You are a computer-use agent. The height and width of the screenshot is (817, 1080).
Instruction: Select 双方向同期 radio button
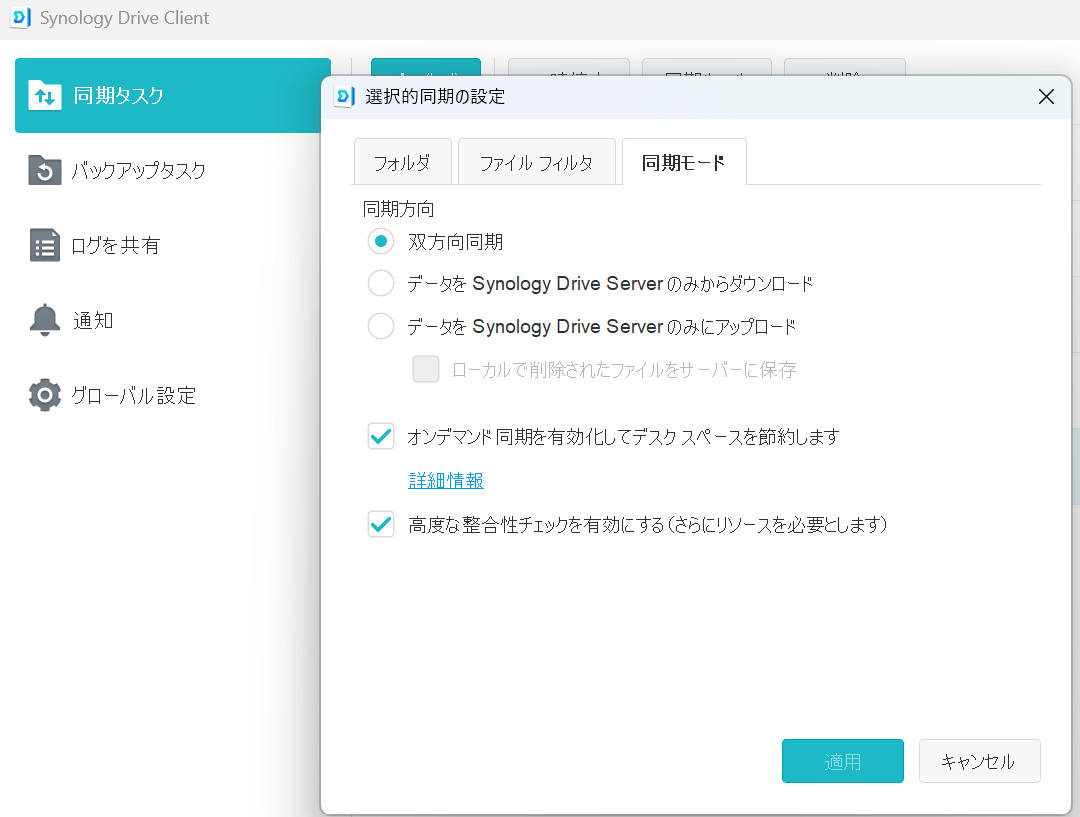(381, 241)
